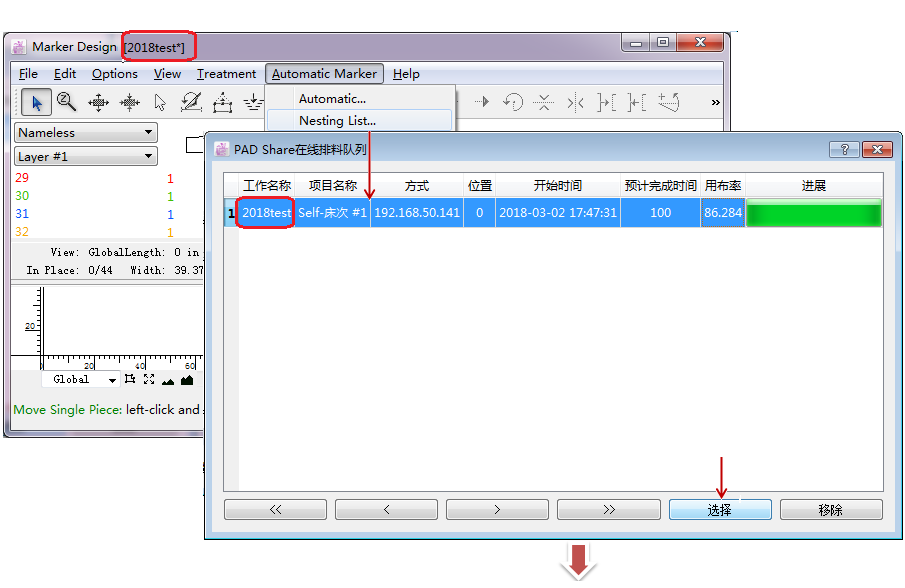Image resolution: width=905 pixels, height=588 pixels.
Task: Select the zoom magnifier tool
Action: 67,102
